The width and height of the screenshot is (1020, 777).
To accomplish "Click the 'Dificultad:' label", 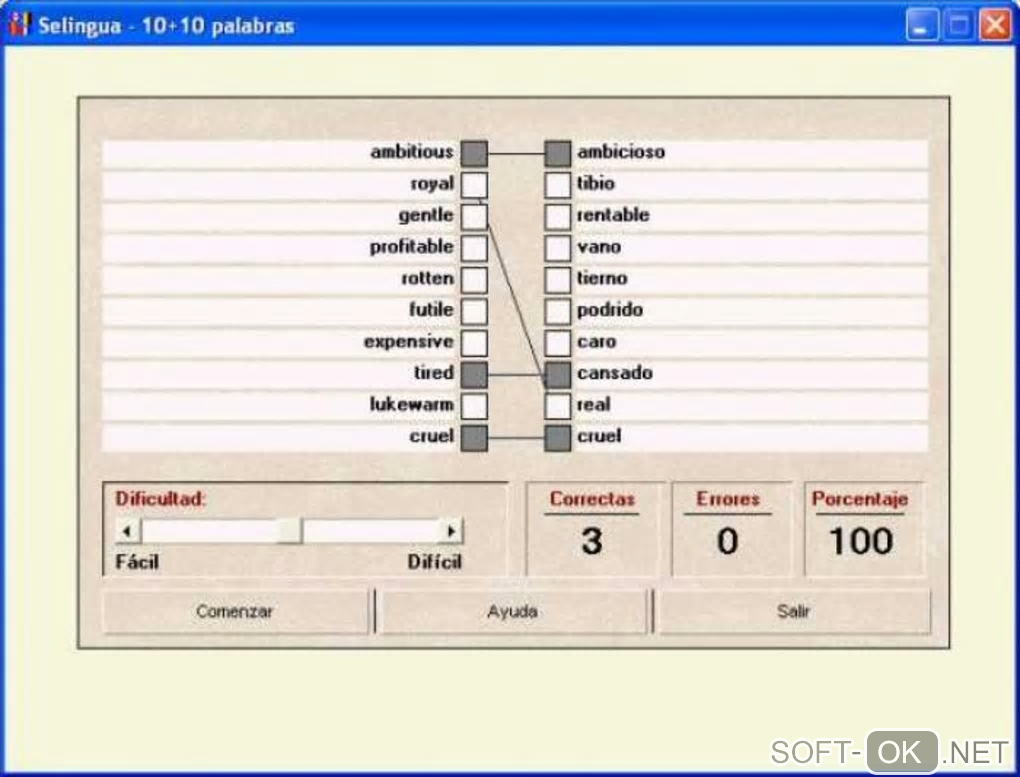I will 161,499.
